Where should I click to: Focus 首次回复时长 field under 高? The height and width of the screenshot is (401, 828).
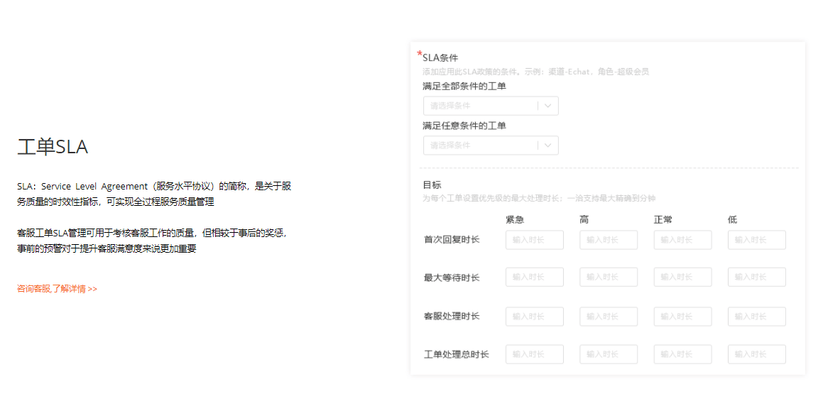pos(608,240)
